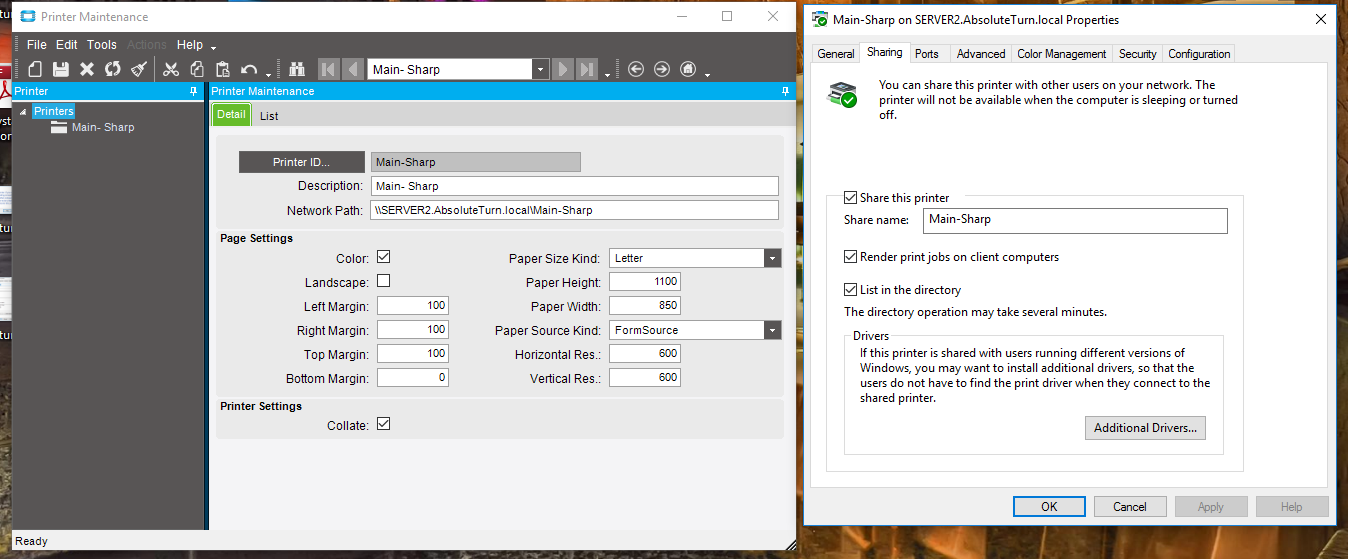Collapse the Printers tree node

click(23, 111)
